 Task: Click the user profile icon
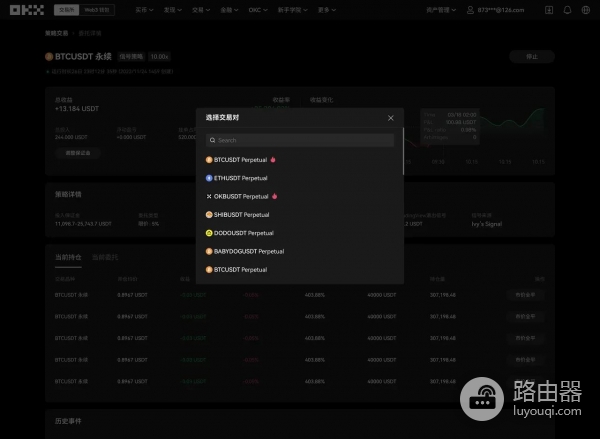pos(470,10)
